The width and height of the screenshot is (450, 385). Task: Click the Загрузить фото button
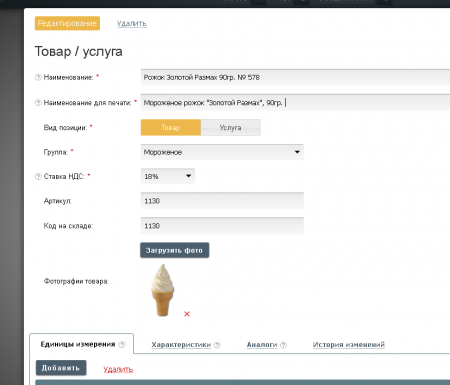[x=174, y=250]
